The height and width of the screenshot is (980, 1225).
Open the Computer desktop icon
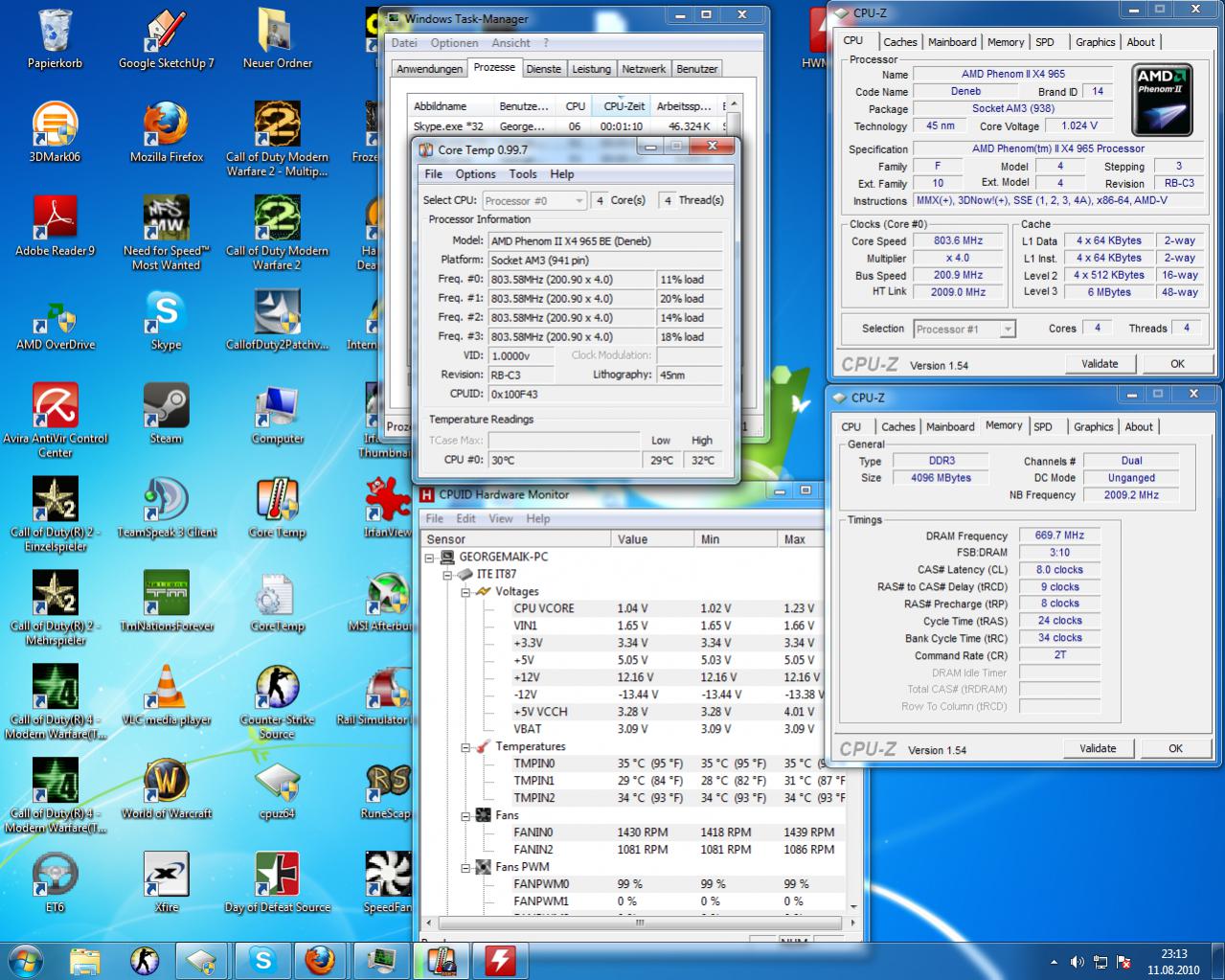tap(277, 414)
